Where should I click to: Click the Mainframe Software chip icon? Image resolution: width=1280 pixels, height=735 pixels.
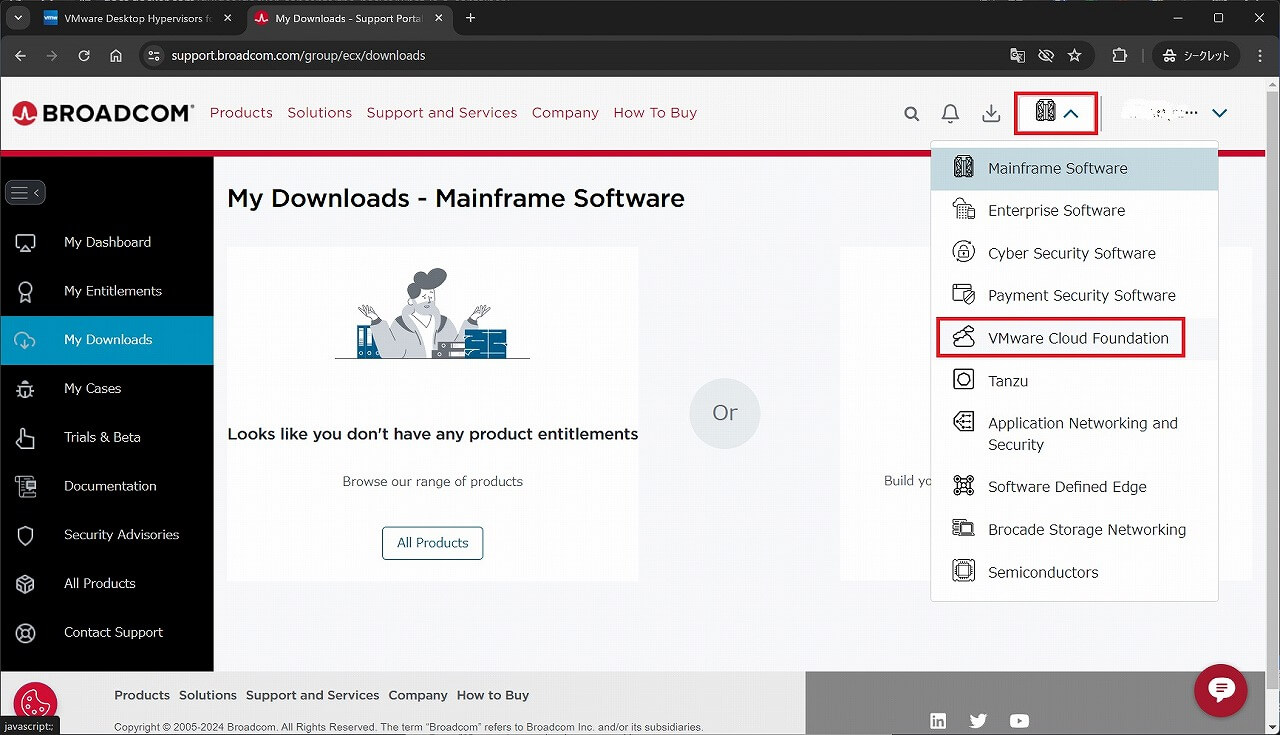pyautogui.click(x=963, y=167)
